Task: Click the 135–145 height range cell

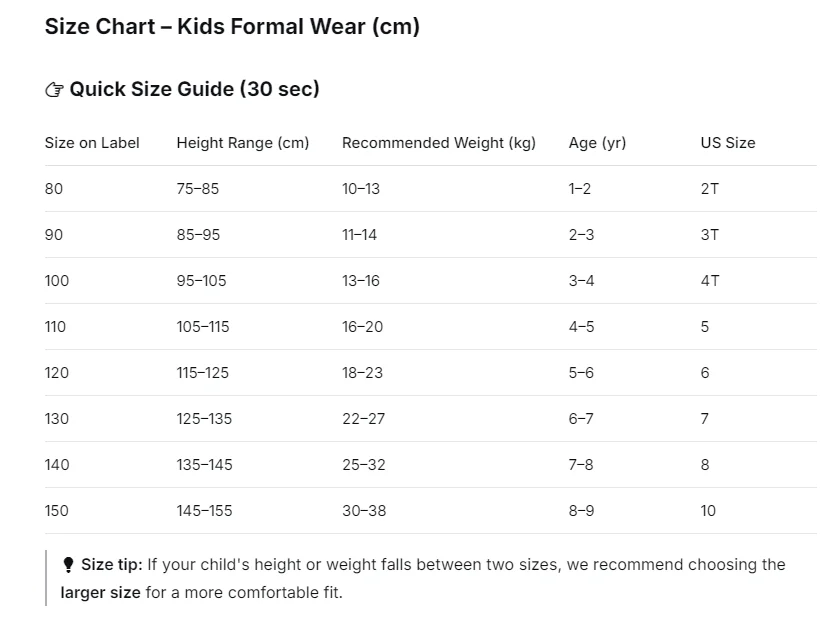Action: click(204, 465)
